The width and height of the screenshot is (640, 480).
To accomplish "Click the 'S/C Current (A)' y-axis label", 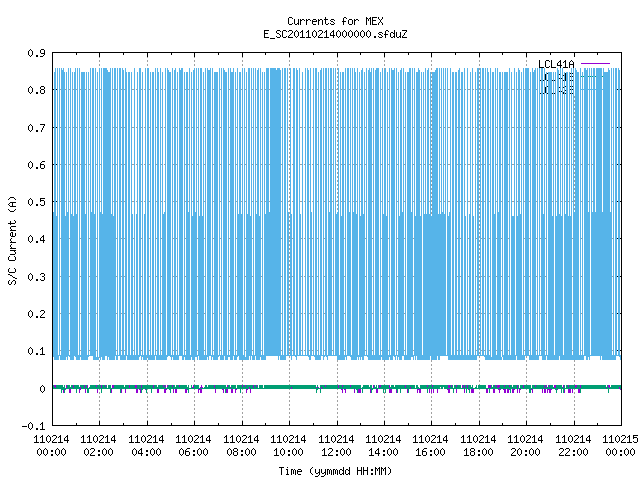I will [x=13, y=241].
